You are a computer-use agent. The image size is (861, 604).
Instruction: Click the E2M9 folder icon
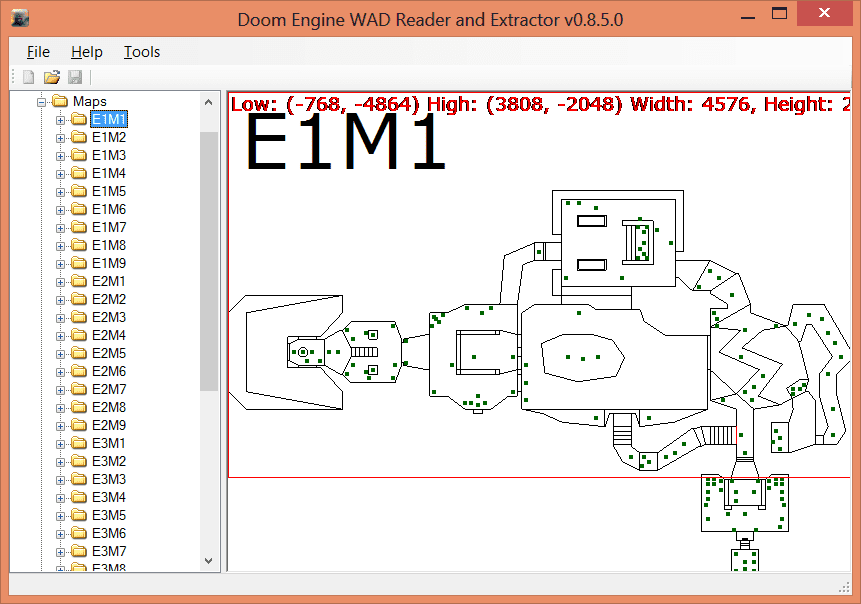click(x=79, y=425)
